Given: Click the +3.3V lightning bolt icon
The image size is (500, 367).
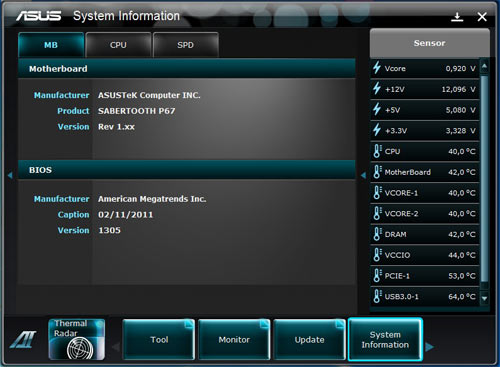Looking at the screenshot, I should [x=377, y=130].
